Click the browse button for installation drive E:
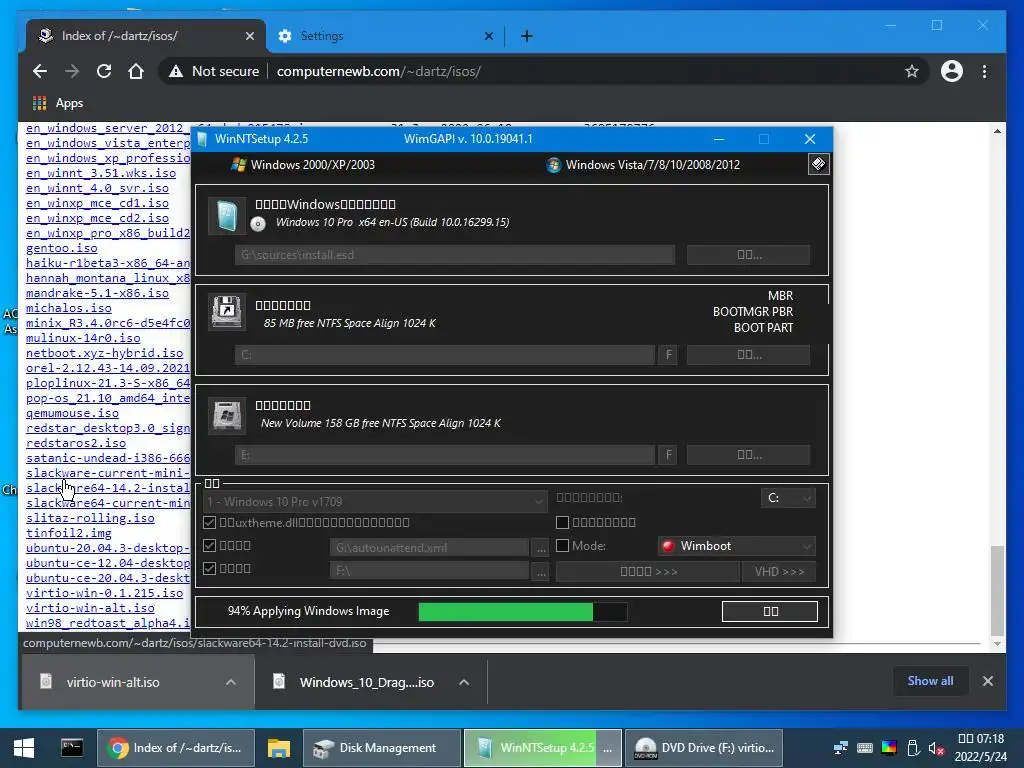This screenshot has width=1024, height=768. (x=748, y=455)
